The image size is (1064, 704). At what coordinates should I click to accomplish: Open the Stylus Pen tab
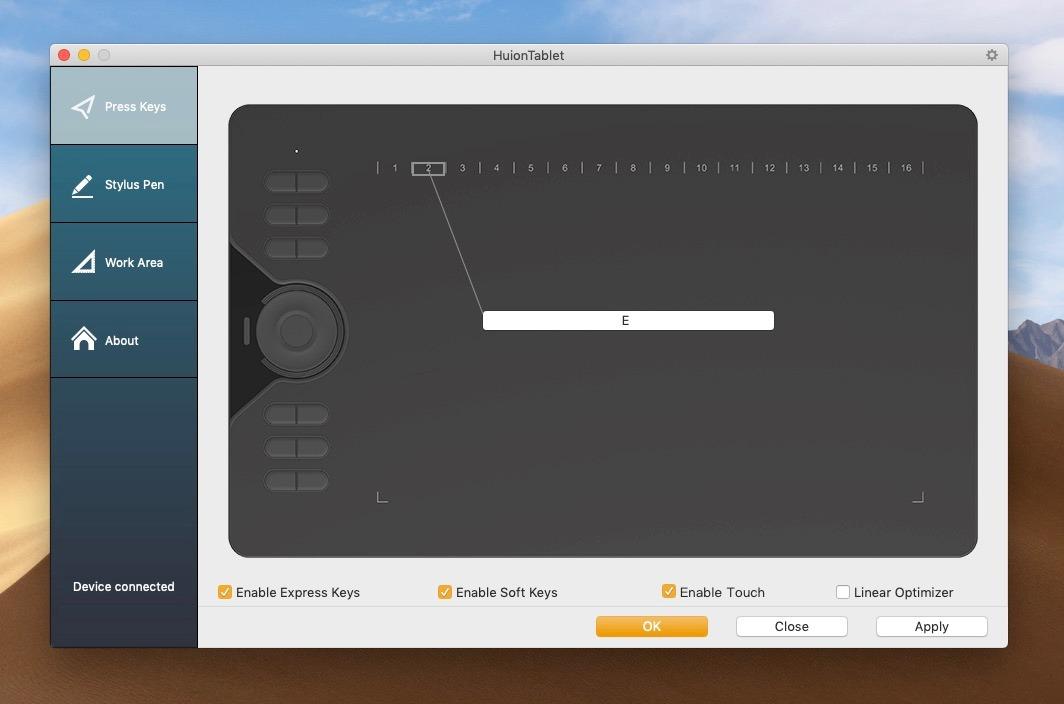pos(124,185)
